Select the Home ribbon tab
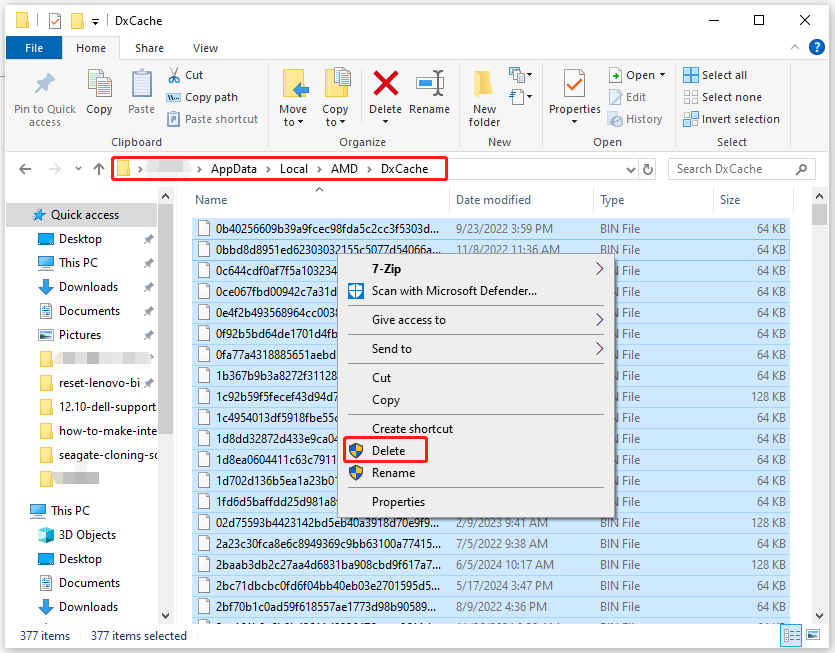Image resolution: width=835 pixels, height=653 pixels. [x=91, y=48]
